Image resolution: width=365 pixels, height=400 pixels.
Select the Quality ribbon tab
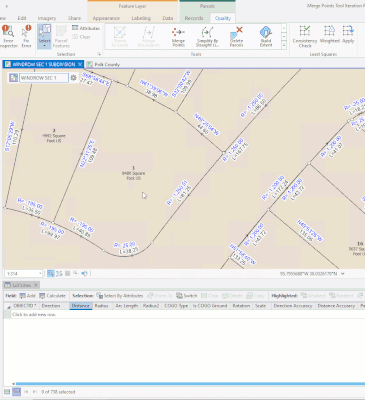pyautogui.click(x=223, y=18)
